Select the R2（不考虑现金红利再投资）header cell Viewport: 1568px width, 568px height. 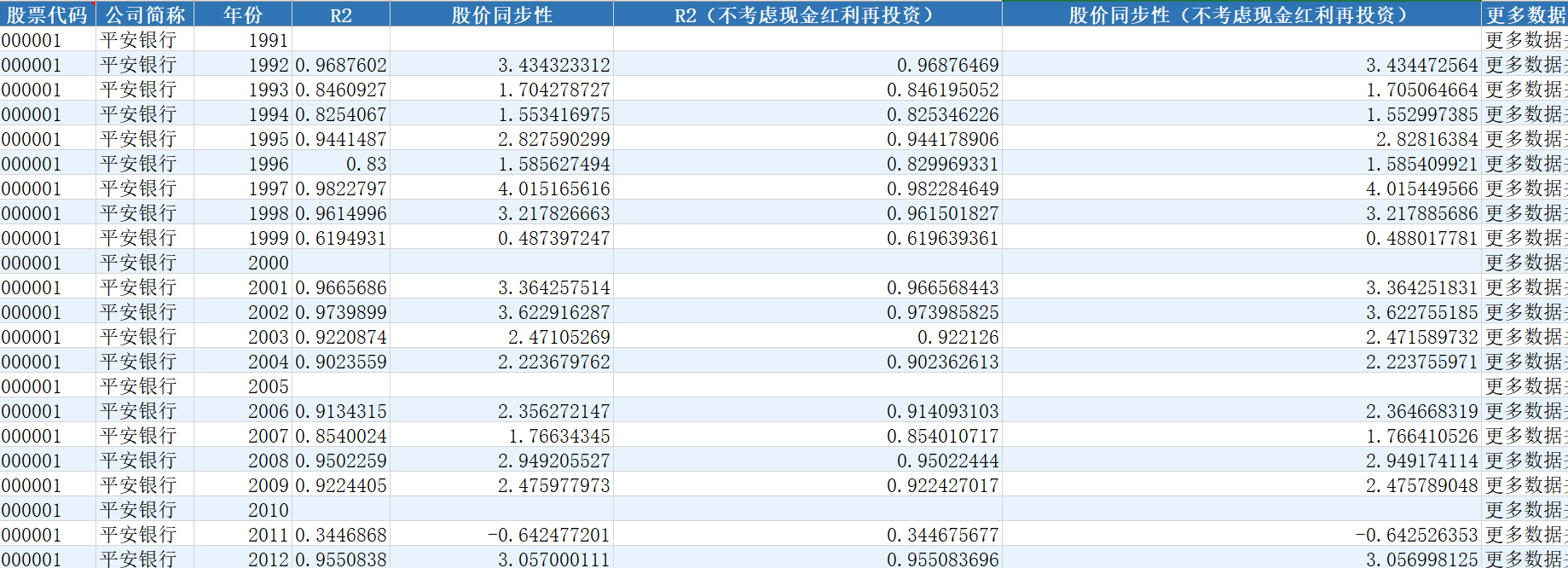tap(807, 14)
